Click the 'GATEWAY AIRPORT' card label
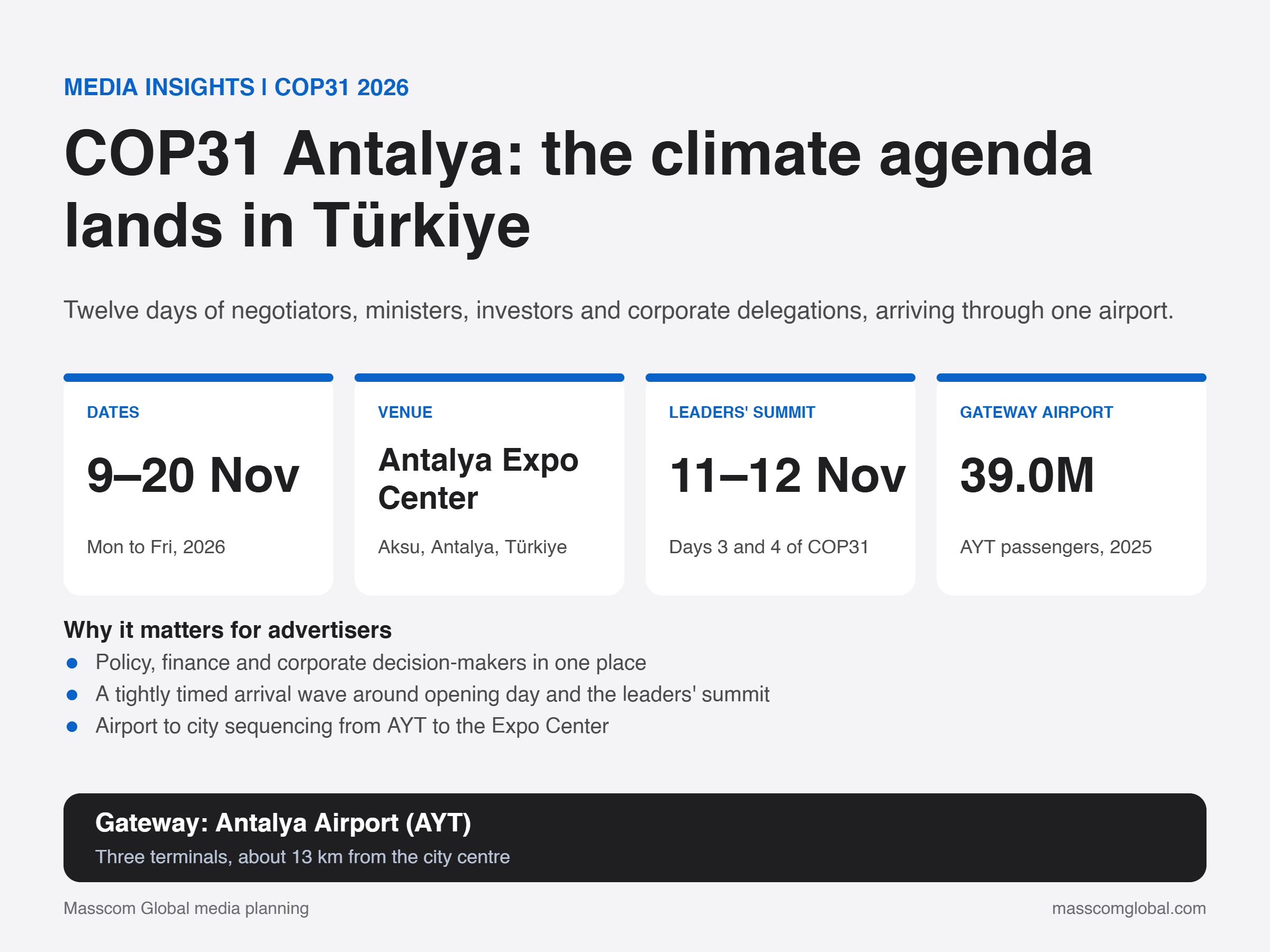Screen dimensions: 1270x952 click(1036, 412)
